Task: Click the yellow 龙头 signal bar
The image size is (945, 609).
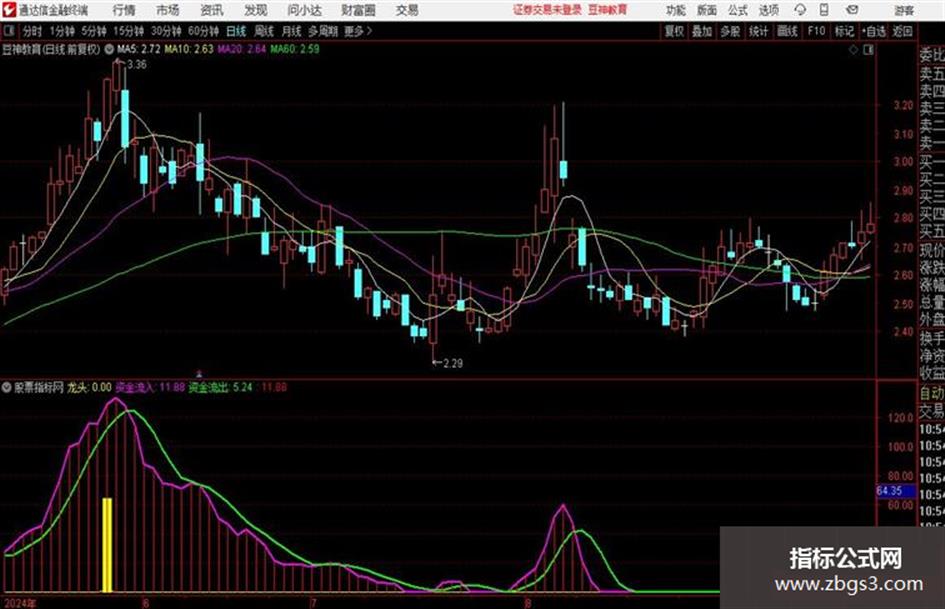Action: tap(107, 545)
